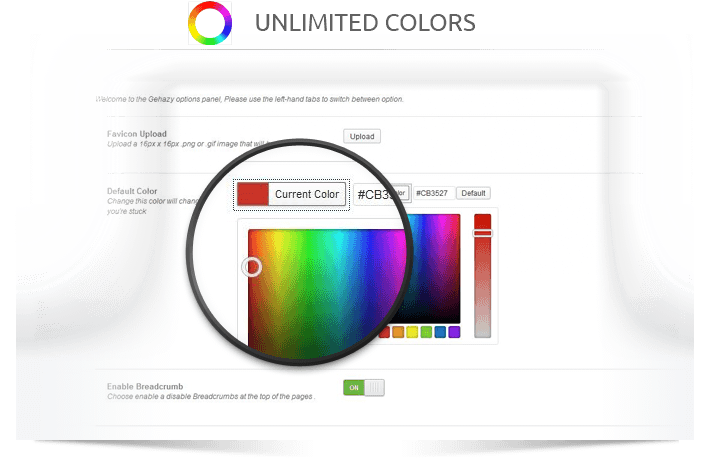Click the Upload button for favicon
Viewport: 709px width, 460px height.
click(361, 136)
